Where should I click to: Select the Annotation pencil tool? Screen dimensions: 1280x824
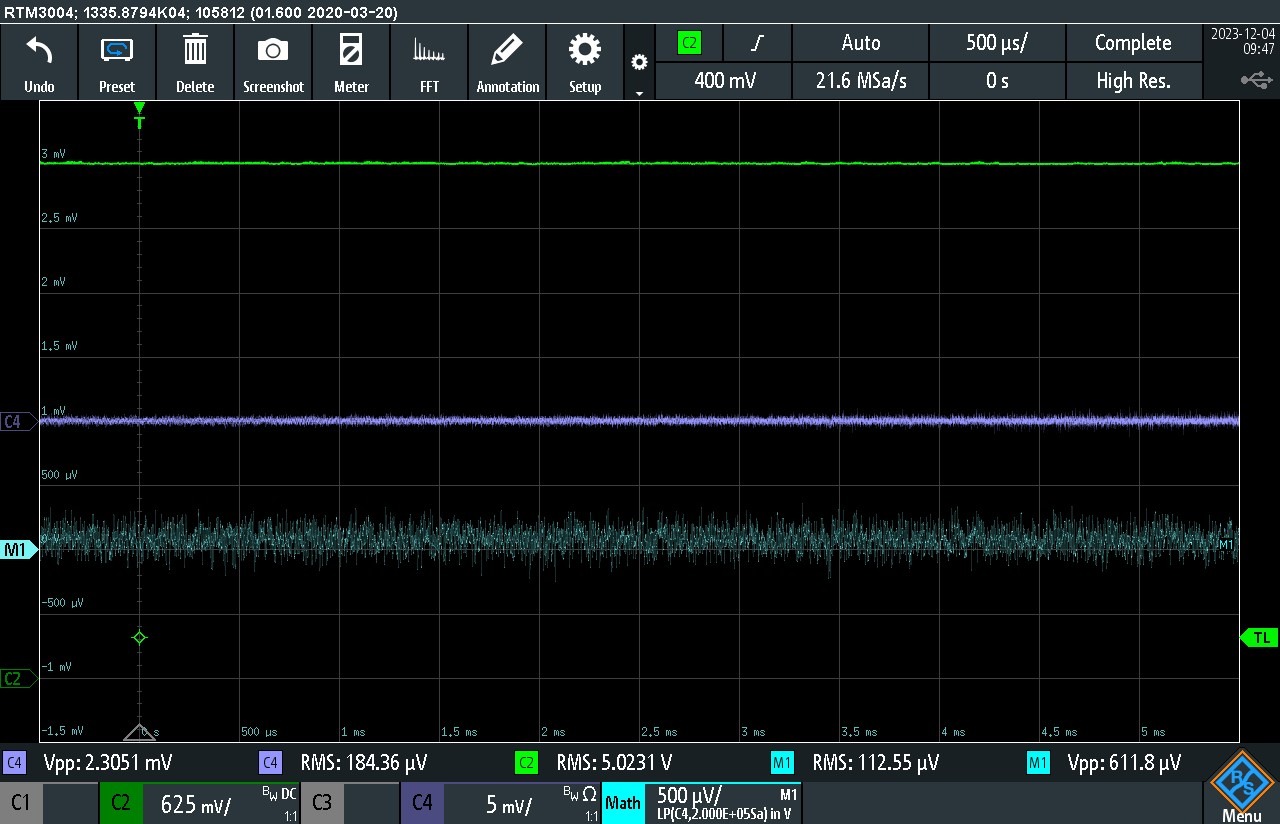[x=507, y=62]
